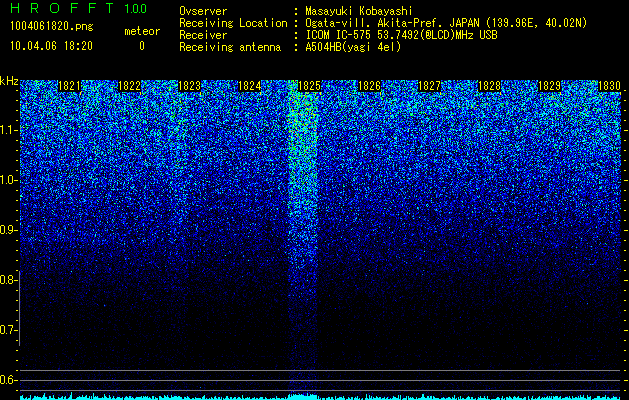Click the observer name Masayuki Kobayashi
This screenshot has height=400, width=629.
click(358, 11)
